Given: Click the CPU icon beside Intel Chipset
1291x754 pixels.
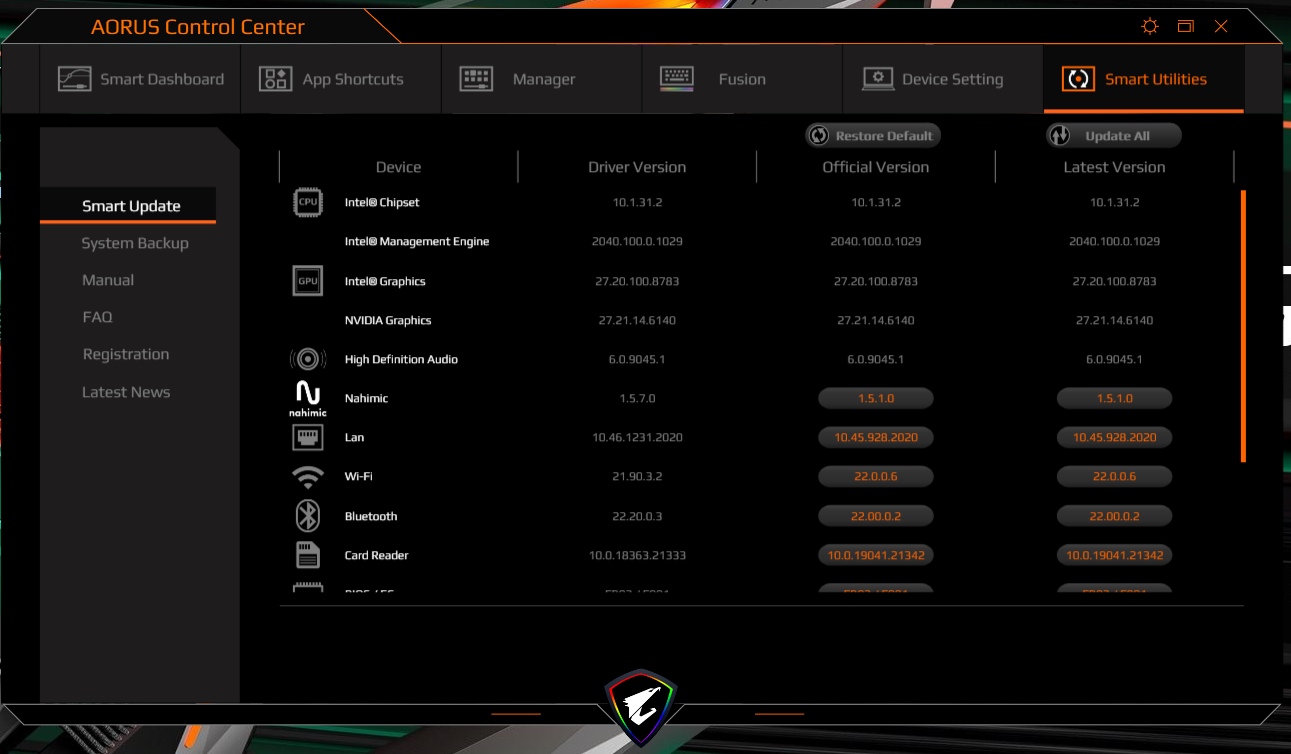Looking at the screenshot, I should (x=308, y=202).
